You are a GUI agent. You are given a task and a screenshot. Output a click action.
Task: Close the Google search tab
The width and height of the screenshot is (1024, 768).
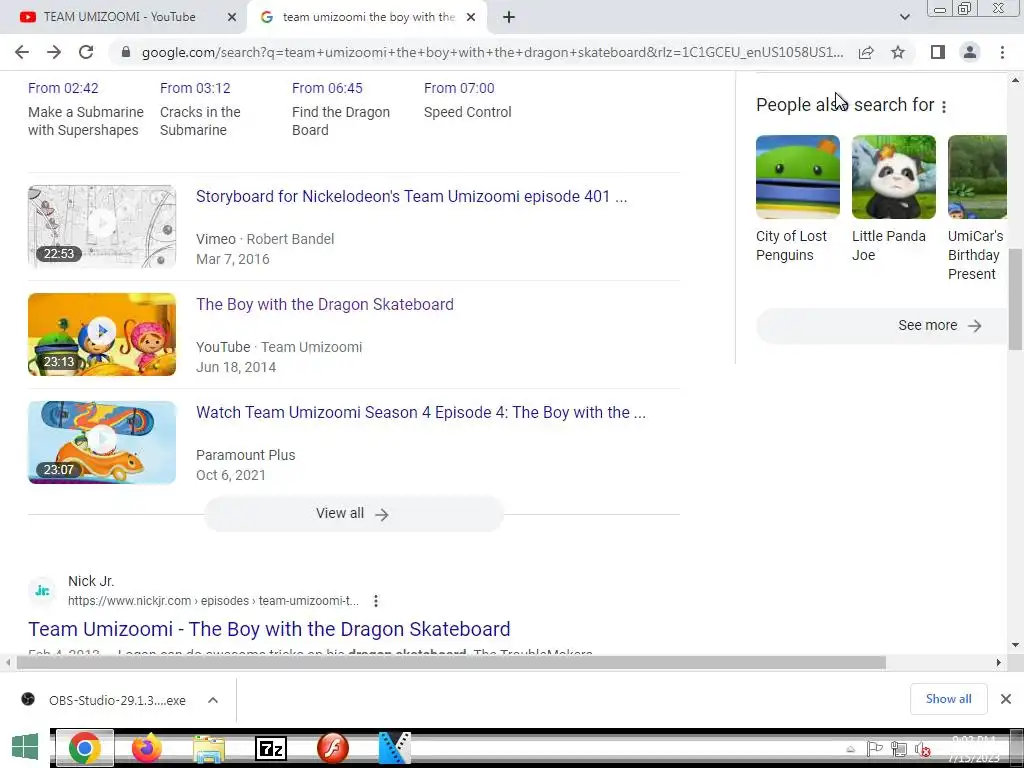click(x=471, y=18)
